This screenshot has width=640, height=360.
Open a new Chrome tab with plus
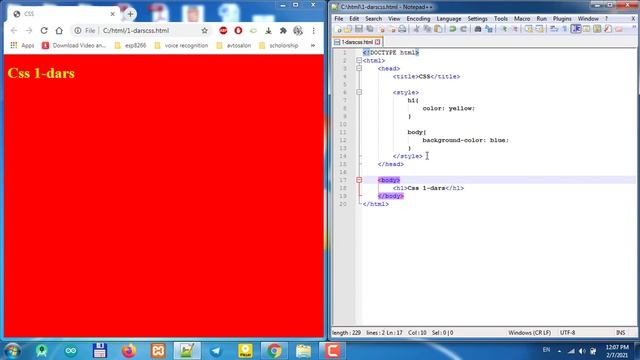tap(130, 14)
